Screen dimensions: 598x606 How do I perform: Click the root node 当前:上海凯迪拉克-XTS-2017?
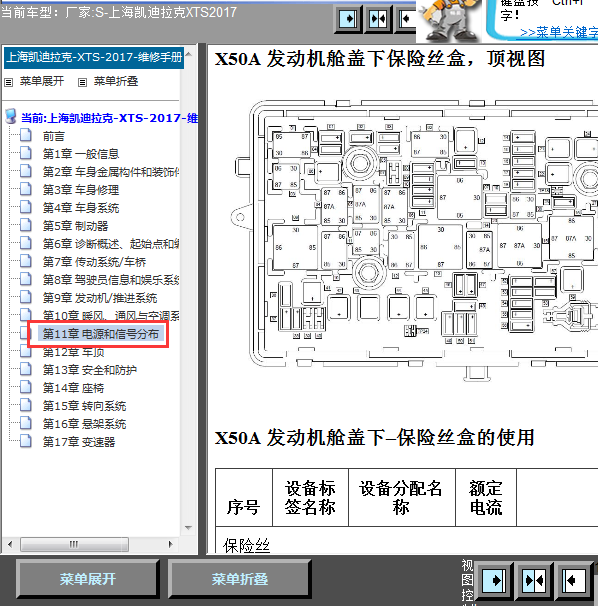(109, 117)
